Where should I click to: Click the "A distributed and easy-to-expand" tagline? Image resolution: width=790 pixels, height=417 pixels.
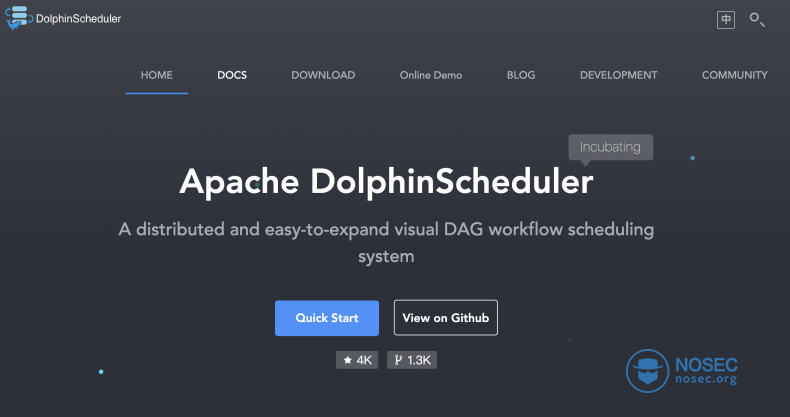(386, 243)
